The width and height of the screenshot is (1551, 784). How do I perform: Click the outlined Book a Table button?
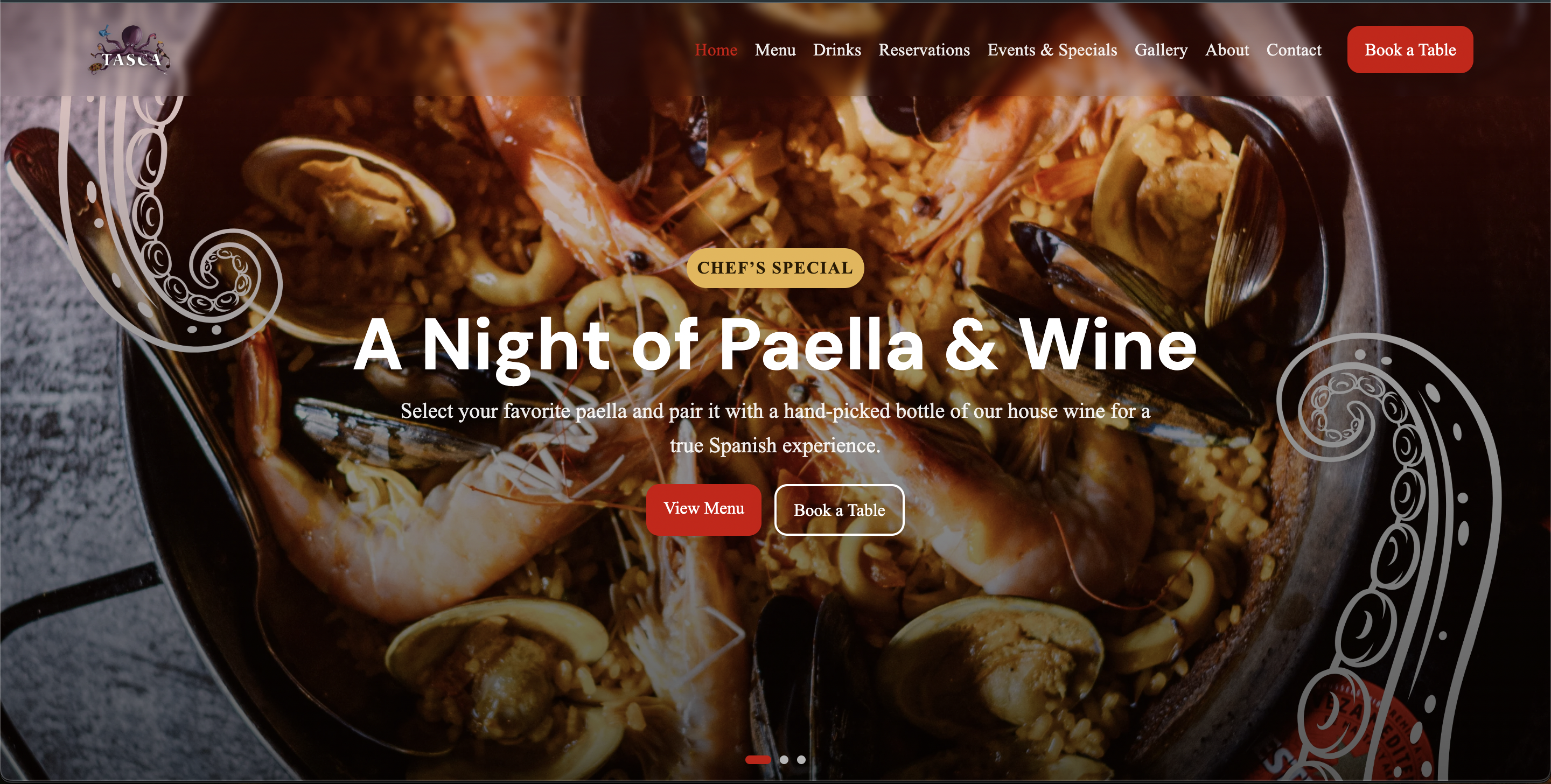coord(839,509)
